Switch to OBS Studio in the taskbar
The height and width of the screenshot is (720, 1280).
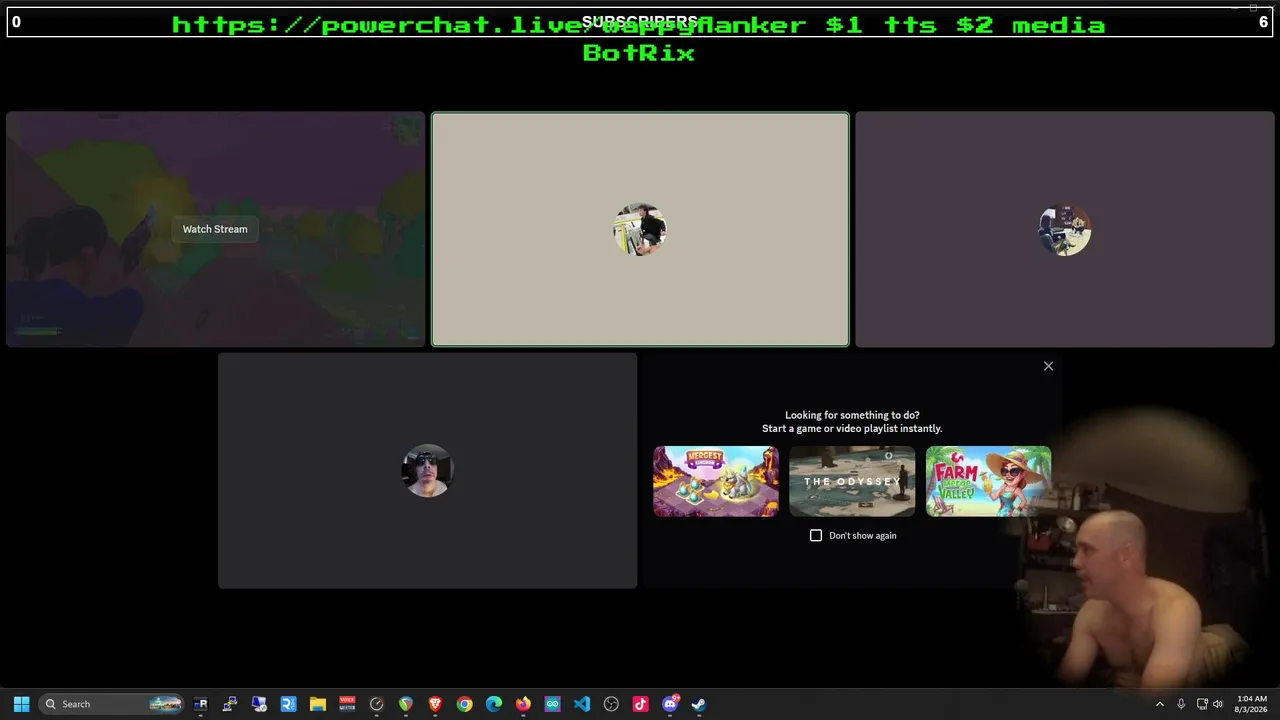coord(611,704)
